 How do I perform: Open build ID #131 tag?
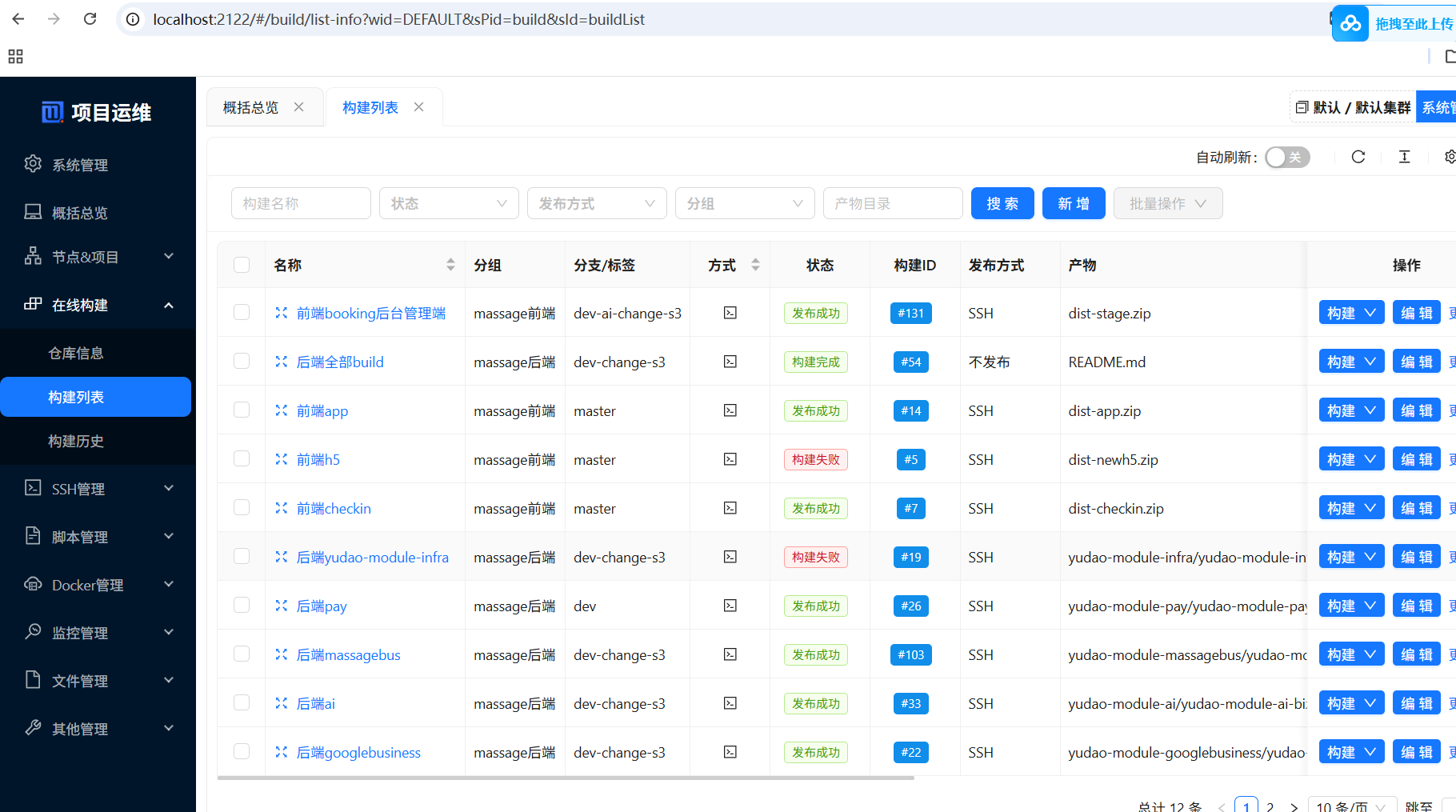[911, 313]
